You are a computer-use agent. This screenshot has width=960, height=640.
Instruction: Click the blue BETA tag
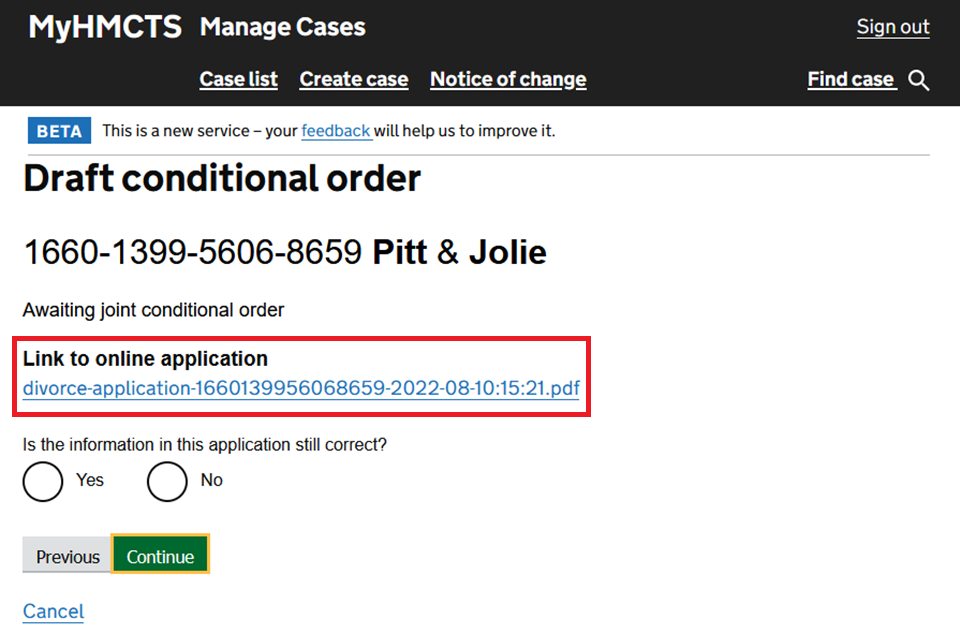point(60,131)
